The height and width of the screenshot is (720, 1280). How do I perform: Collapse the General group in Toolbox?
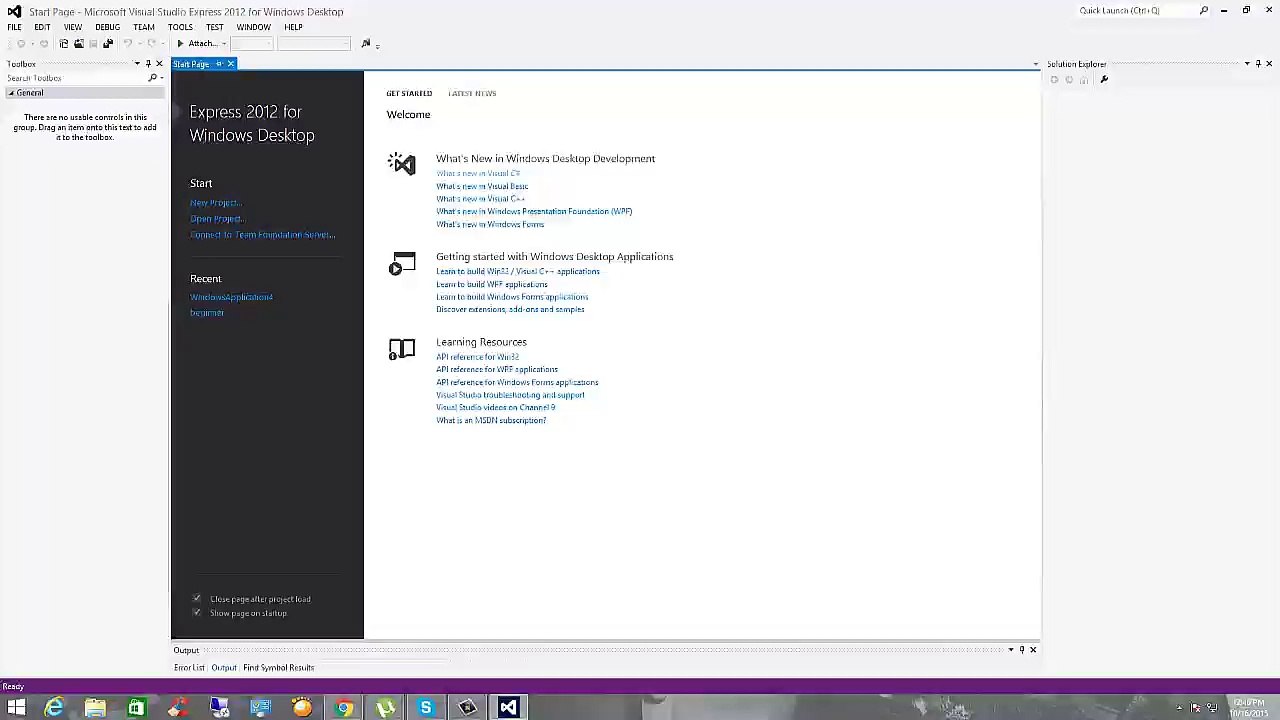click(x=11, y=93)
